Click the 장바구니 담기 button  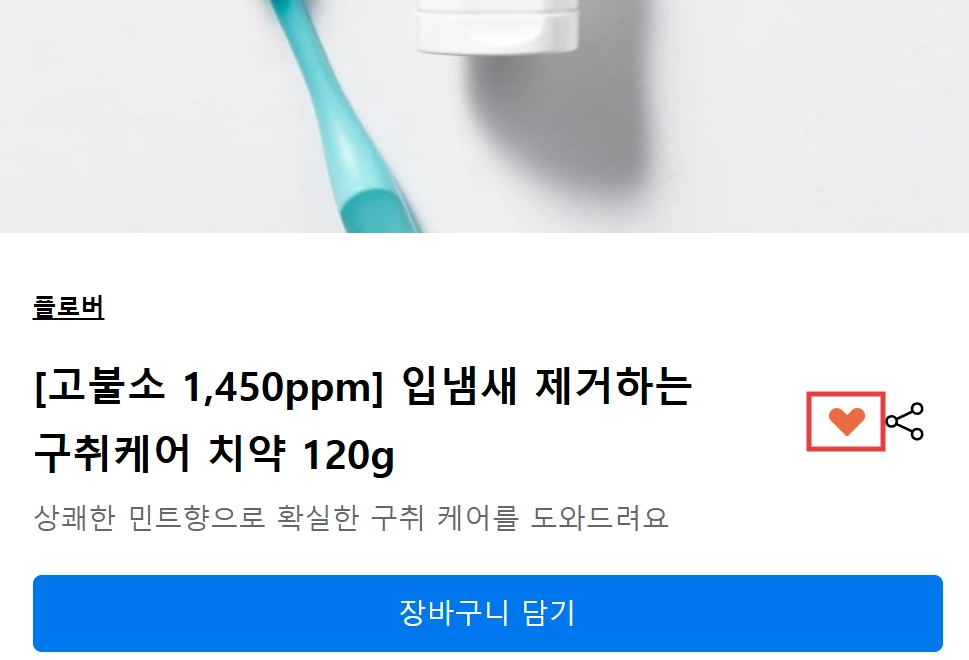tap(488, 613)
